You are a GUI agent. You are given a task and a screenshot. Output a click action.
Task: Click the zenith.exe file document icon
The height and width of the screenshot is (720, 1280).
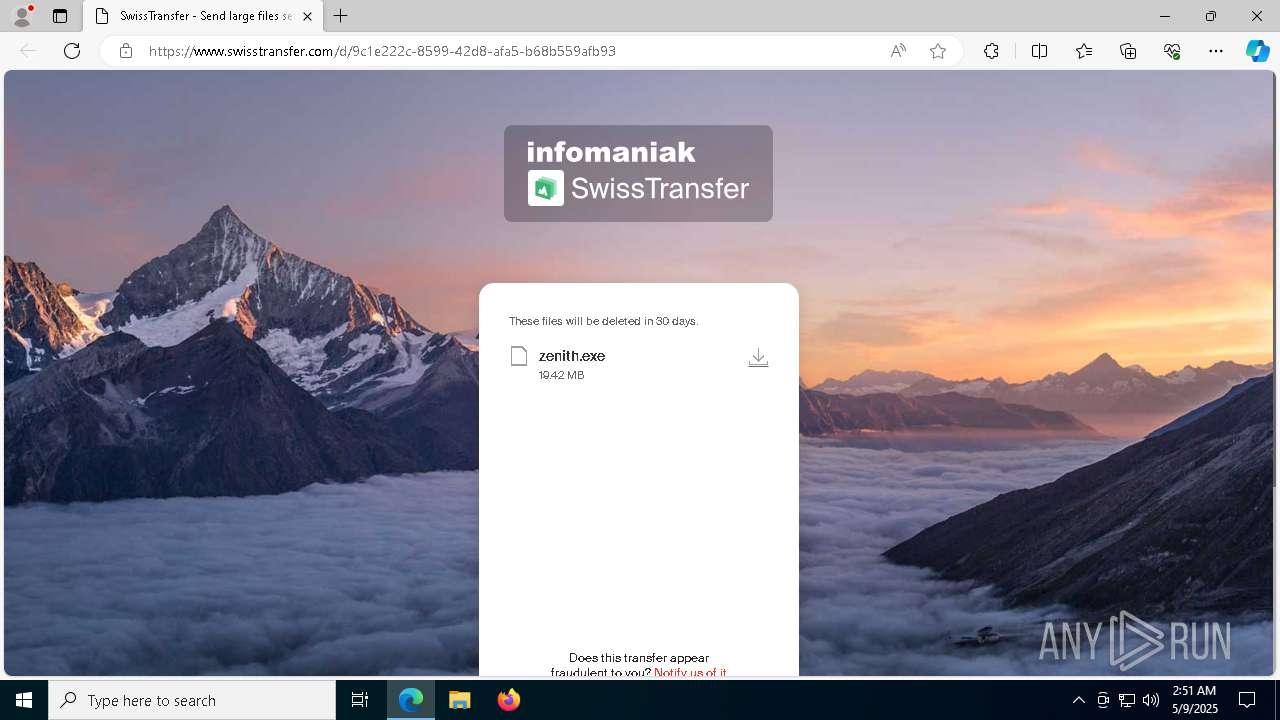point(518,356)
